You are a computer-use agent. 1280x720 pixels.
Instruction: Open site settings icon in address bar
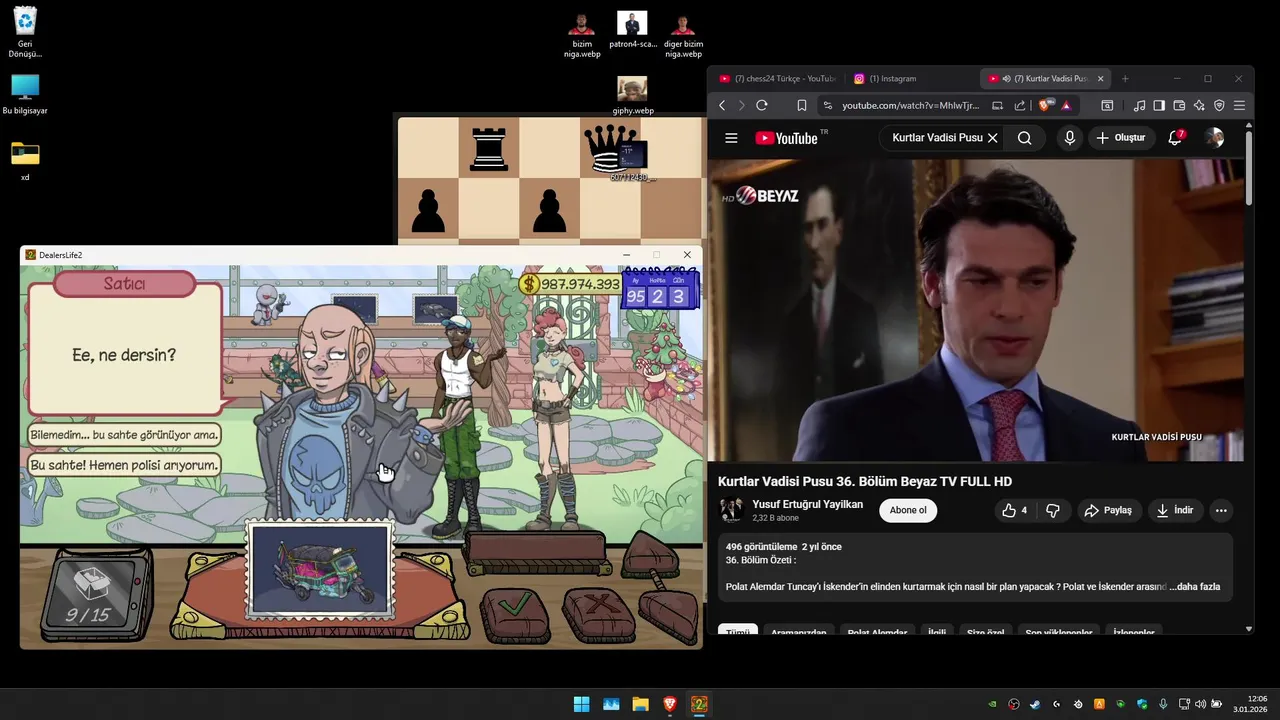click(x=827, y=105)
